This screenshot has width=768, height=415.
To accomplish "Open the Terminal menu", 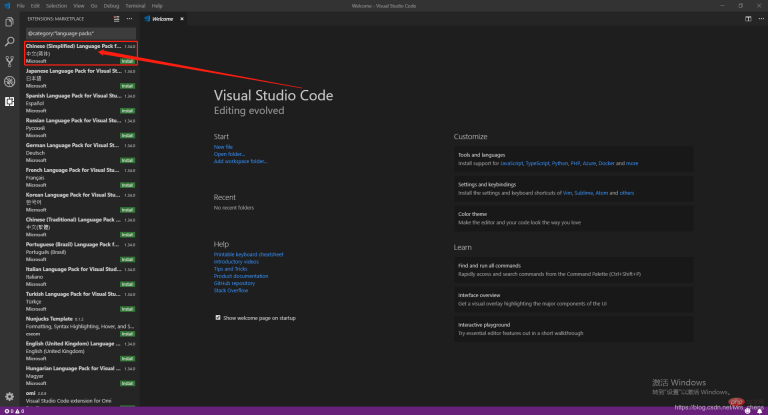I will [135, 6].
